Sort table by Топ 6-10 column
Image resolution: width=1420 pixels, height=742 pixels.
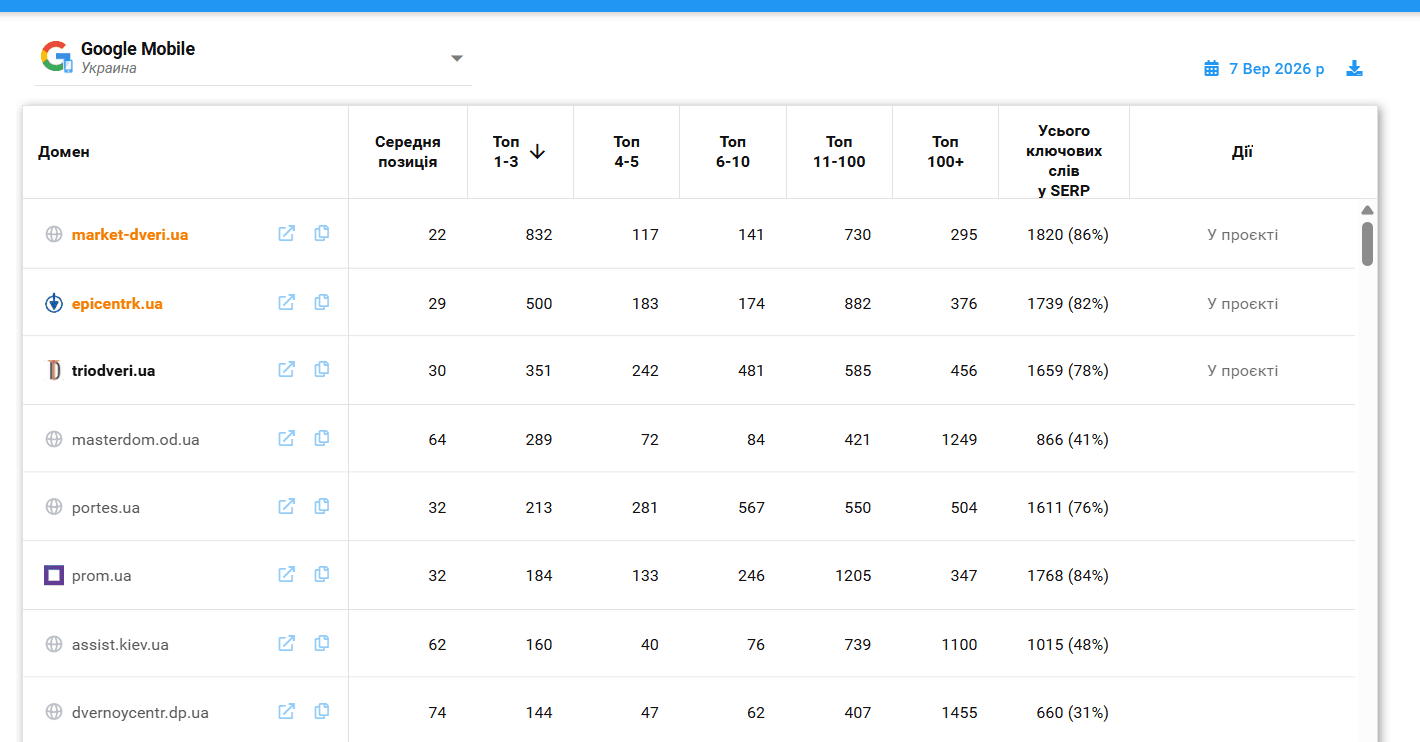click(733, 152)
